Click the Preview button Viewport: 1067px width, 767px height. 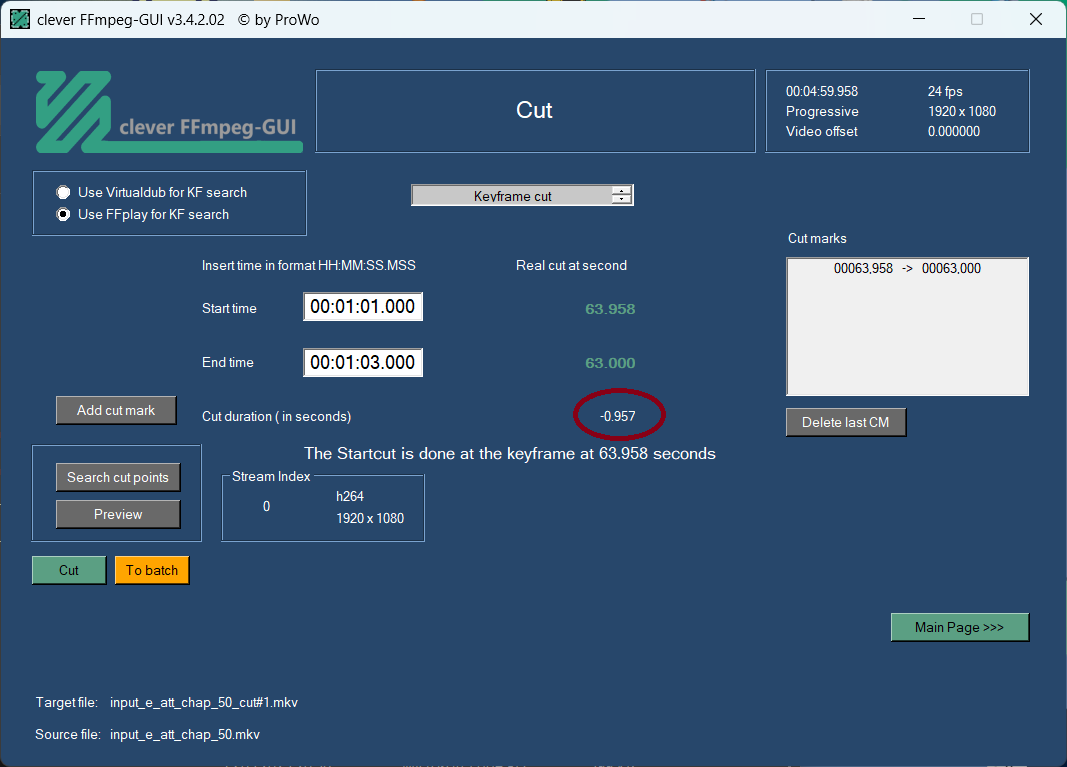click(x=118, y=514)
